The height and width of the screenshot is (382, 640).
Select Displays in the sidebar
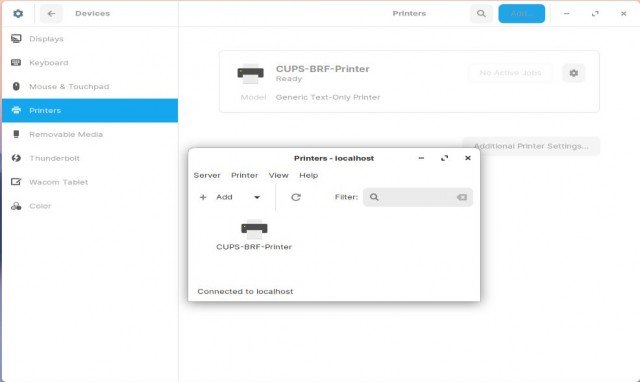pyautogui.click(x=90, y=39)
